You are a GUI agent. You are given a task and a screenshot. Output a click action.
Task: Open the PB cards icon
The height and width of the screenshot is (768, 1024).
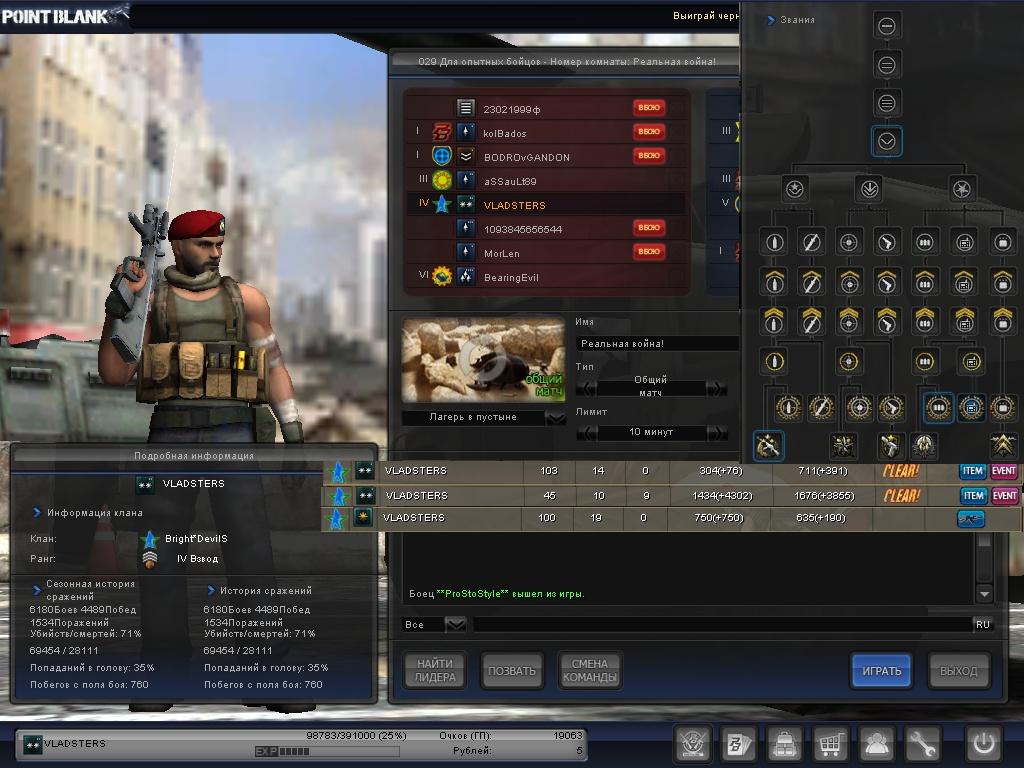click(x=738, y=744)
